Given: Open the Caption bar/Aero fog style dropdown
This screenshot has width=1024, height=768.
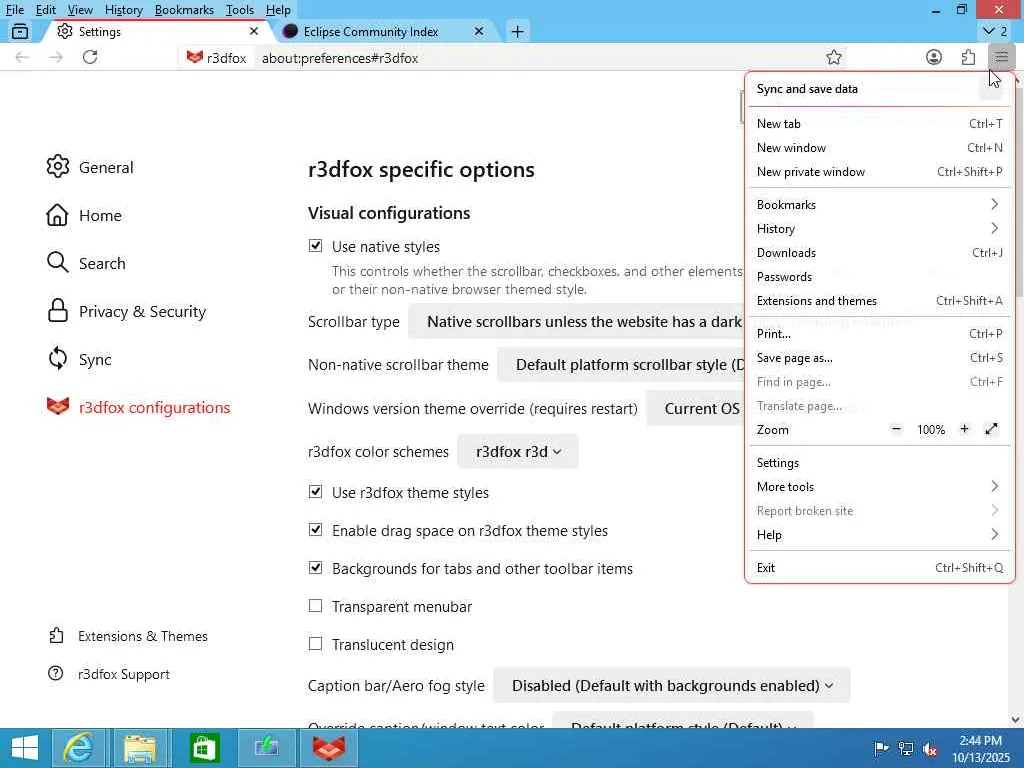Looking at the screenshot, I should click(672, 685).
